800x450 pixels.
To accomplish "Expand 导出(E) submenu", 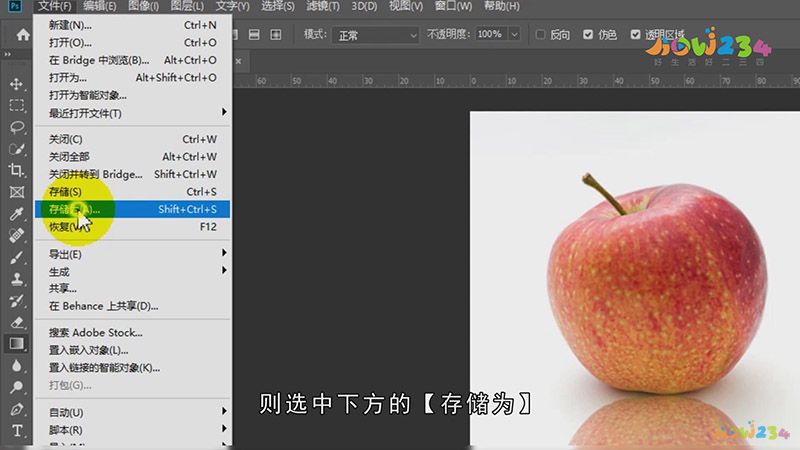I will 132,254.
